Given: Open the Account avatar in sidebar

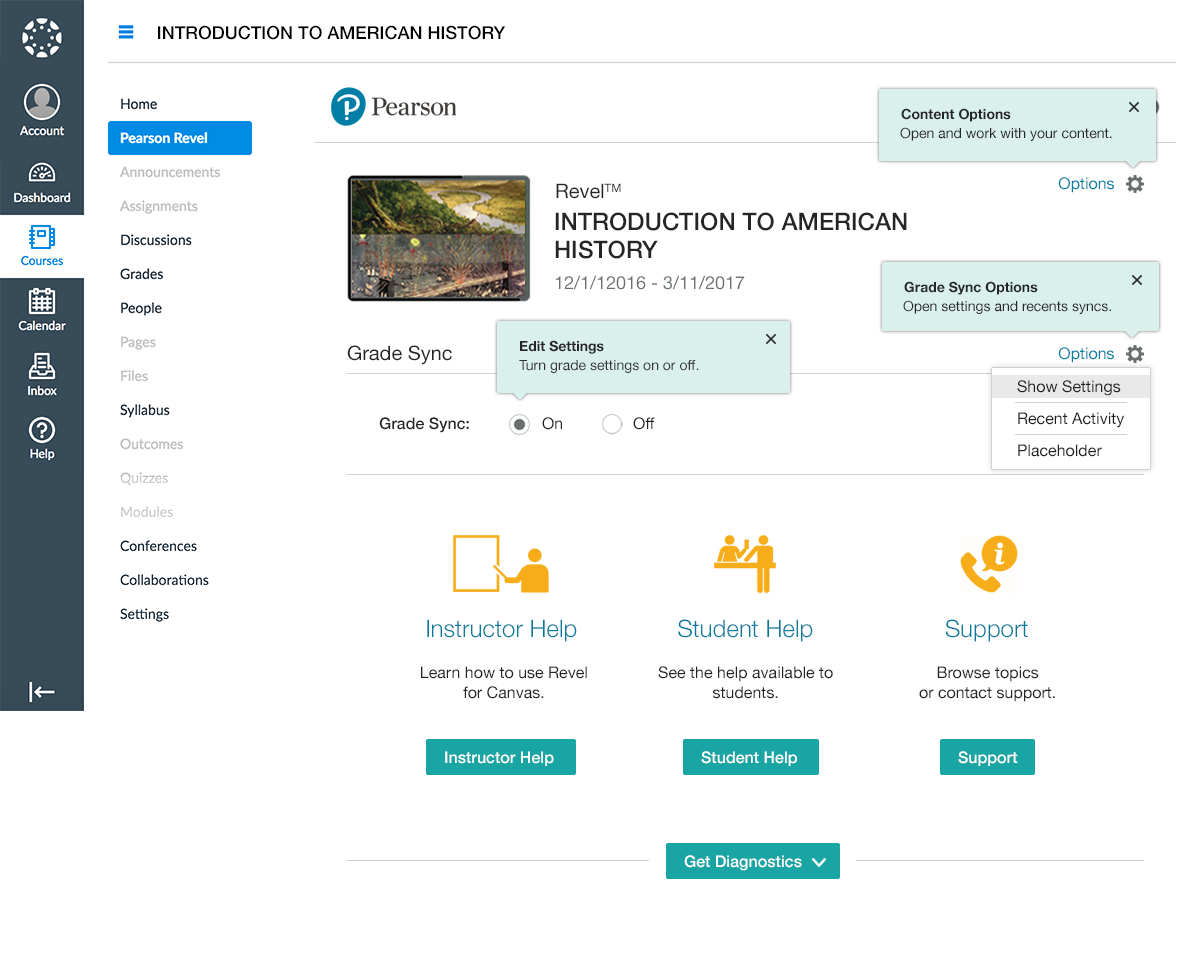Looking at the screenshot, I should tap(42, 102).
